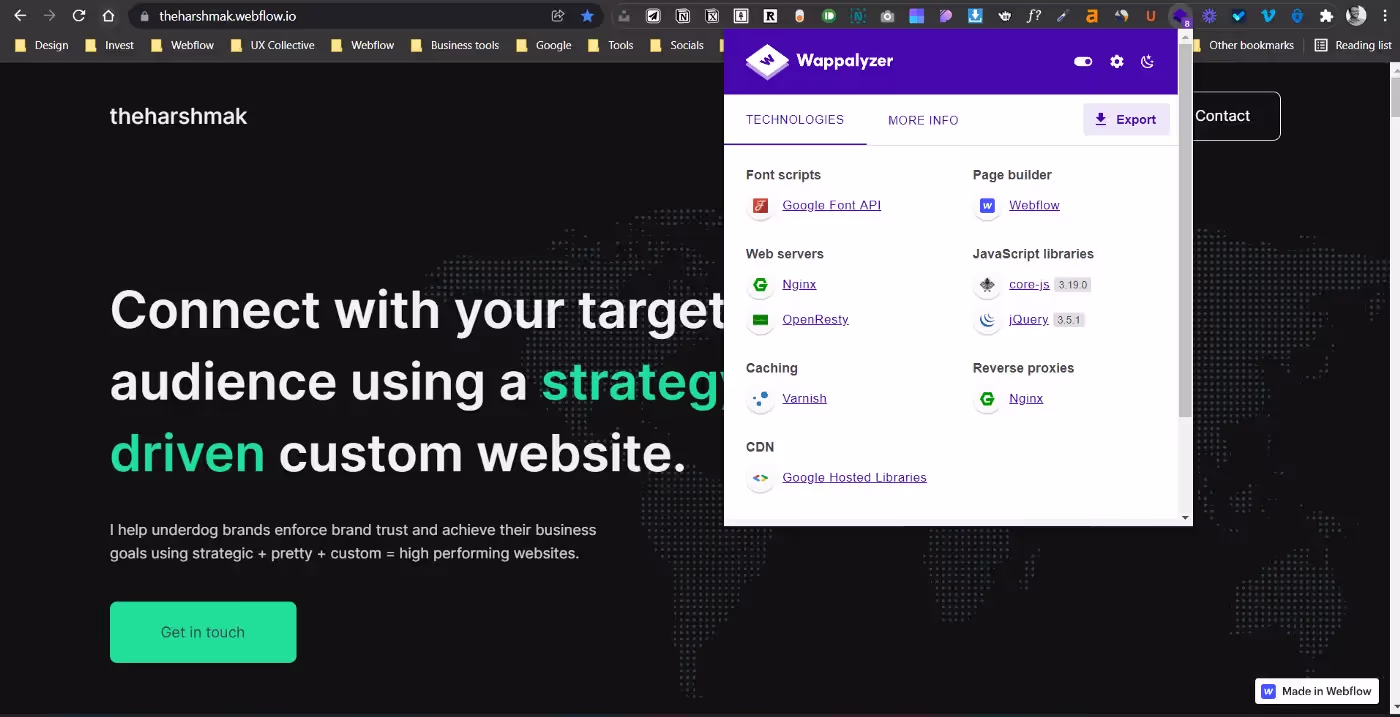1400x717 pixels.
Task: Click the Wappalyzer popup scrollbar thumb
Action: 1185,232
